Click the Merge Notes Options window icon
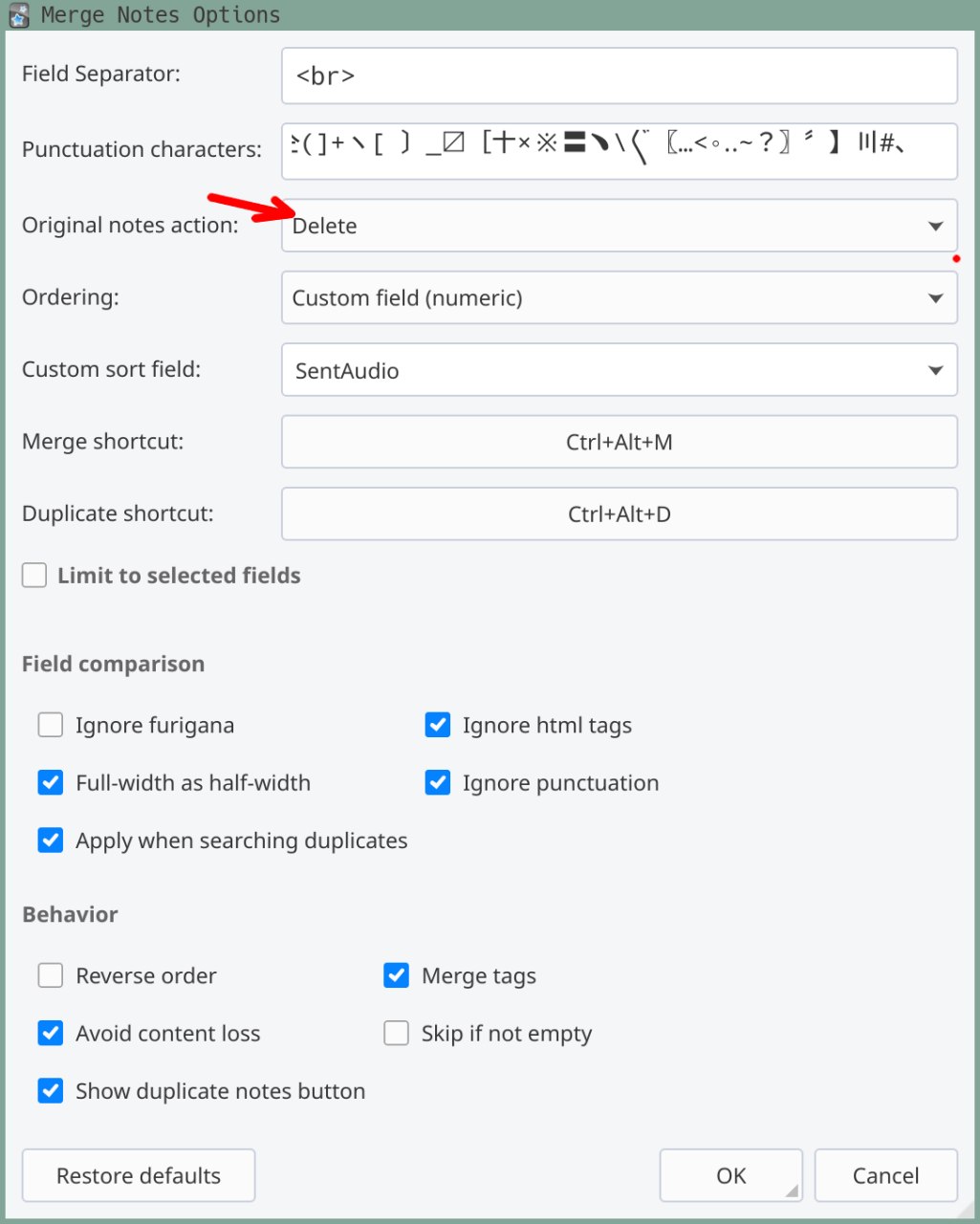Image resolution: width=980 pixels, height=1224 pixels. (18, 16)
